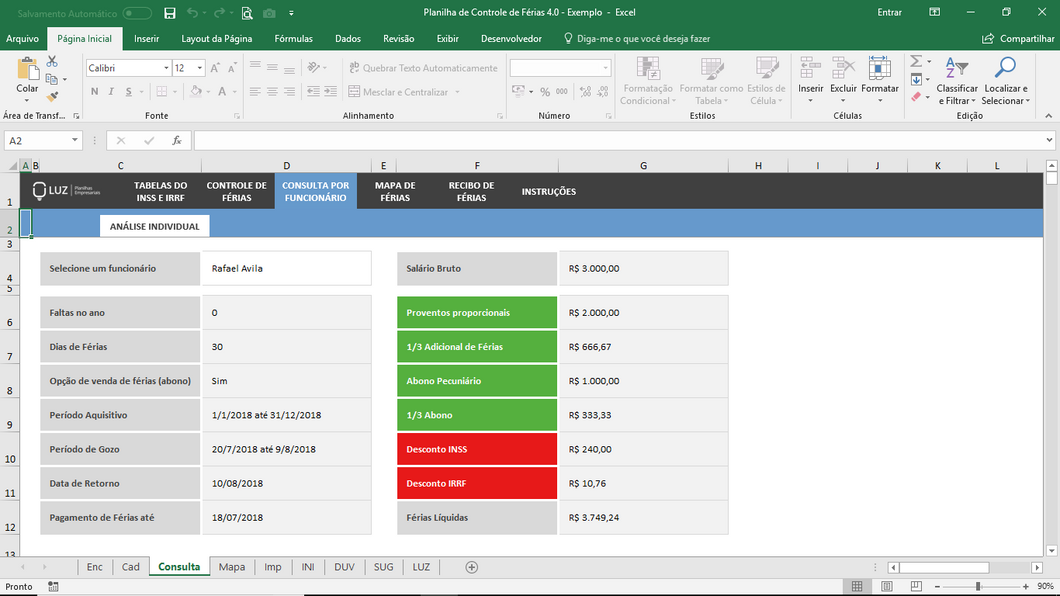1060x596 pixels.
Task: Switch to the Dados ribbon tab
Action: [x=348, y=39]
